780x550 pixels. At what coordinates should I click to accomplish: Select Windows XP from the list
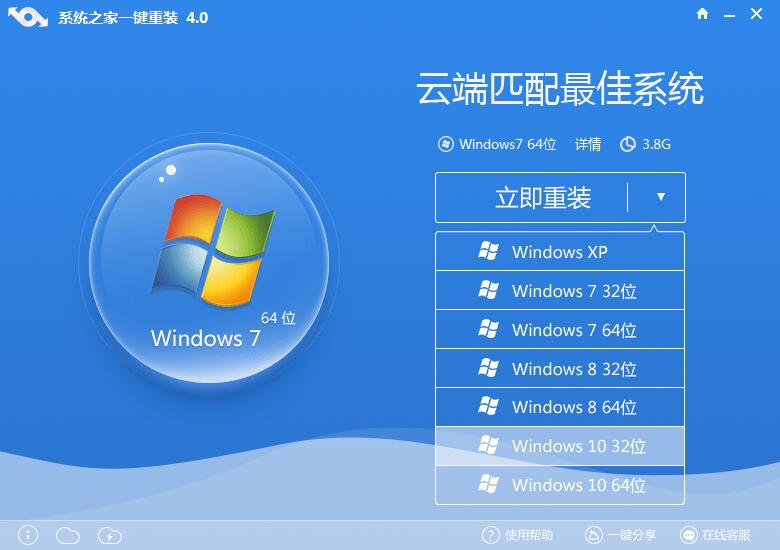point(560,252)
